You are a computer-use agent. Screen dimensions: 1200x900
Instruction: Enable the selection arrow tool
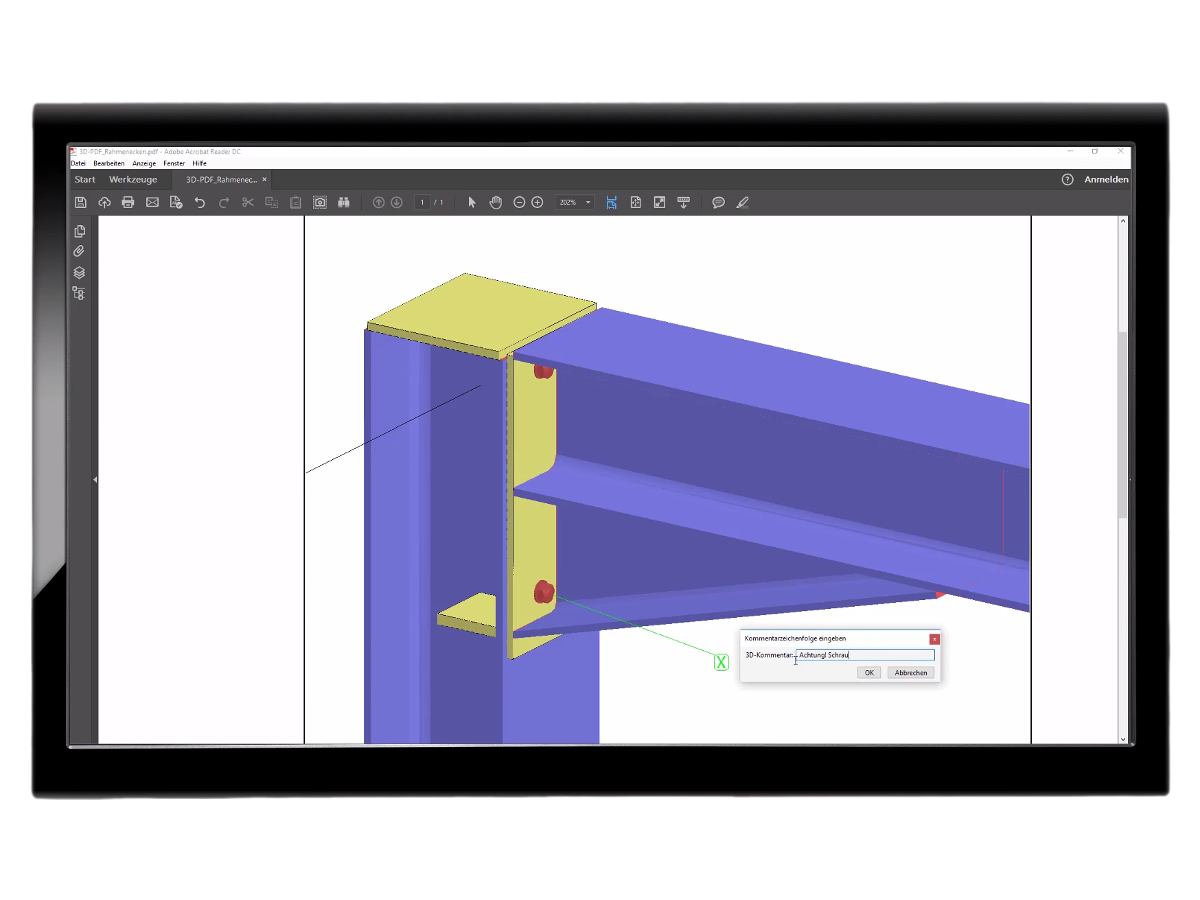click(472, 202)
